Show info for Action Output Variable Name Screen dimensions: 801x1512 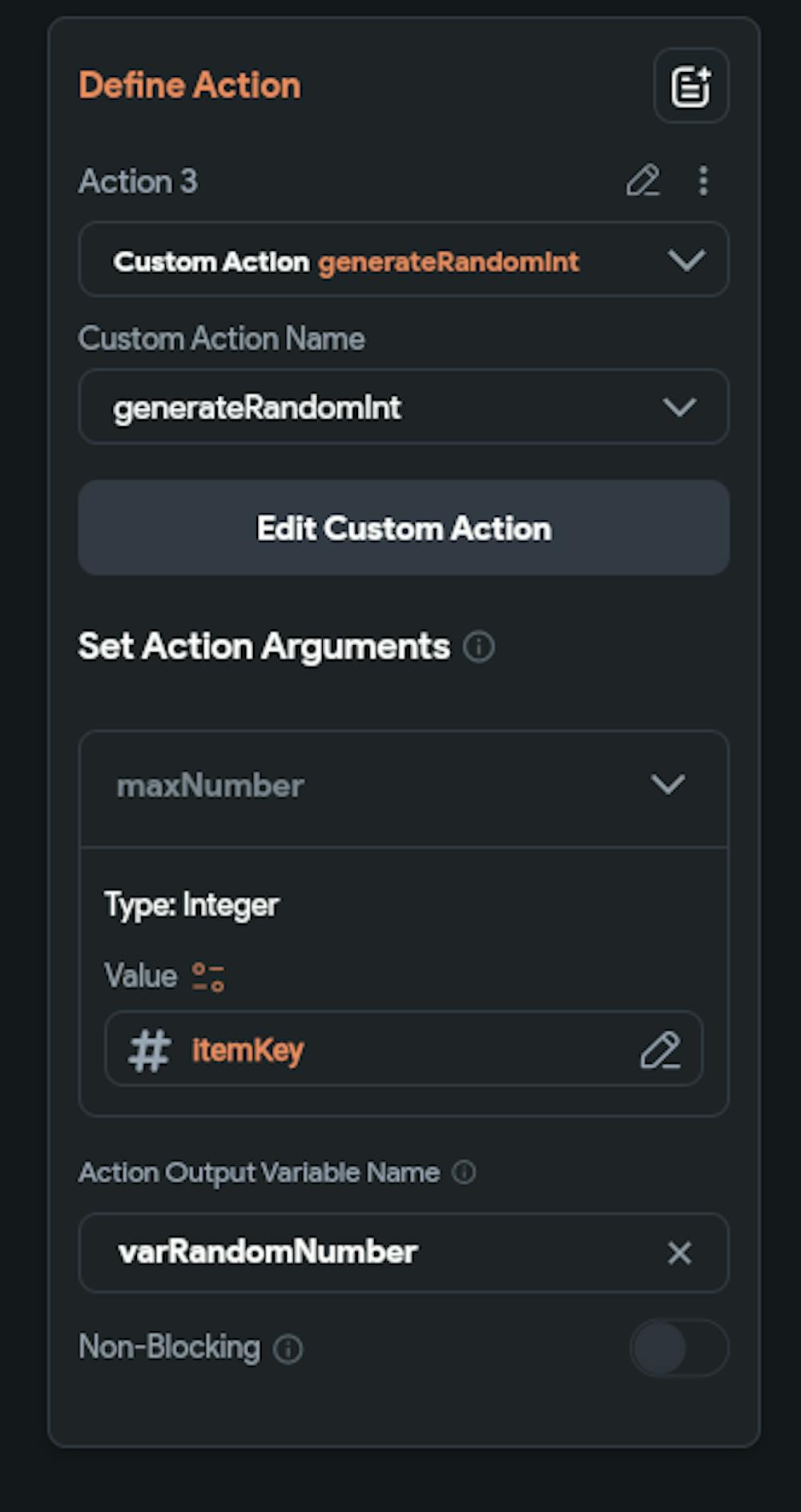coord(464,1173)
